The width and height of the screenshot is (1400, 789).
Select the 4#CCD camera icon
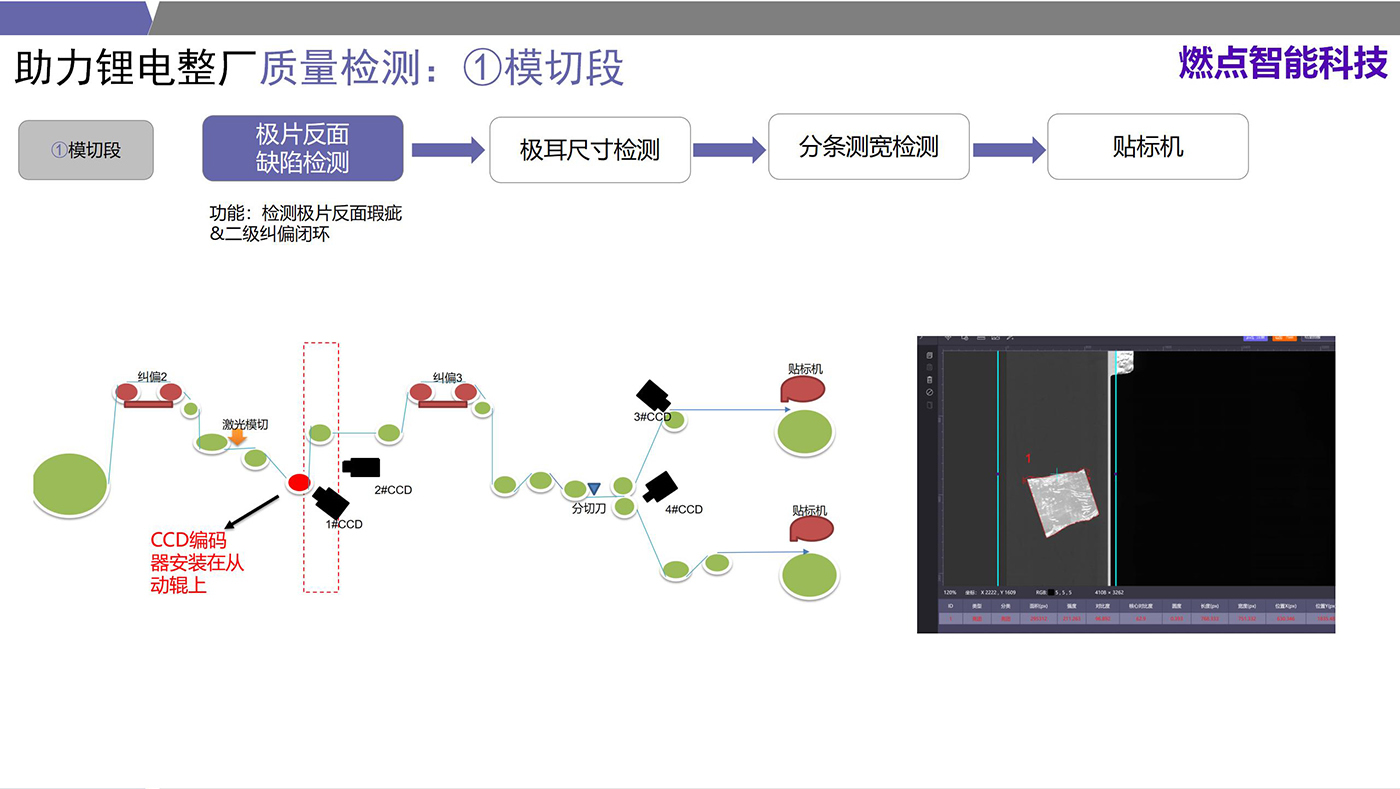[x=660, y=487]
